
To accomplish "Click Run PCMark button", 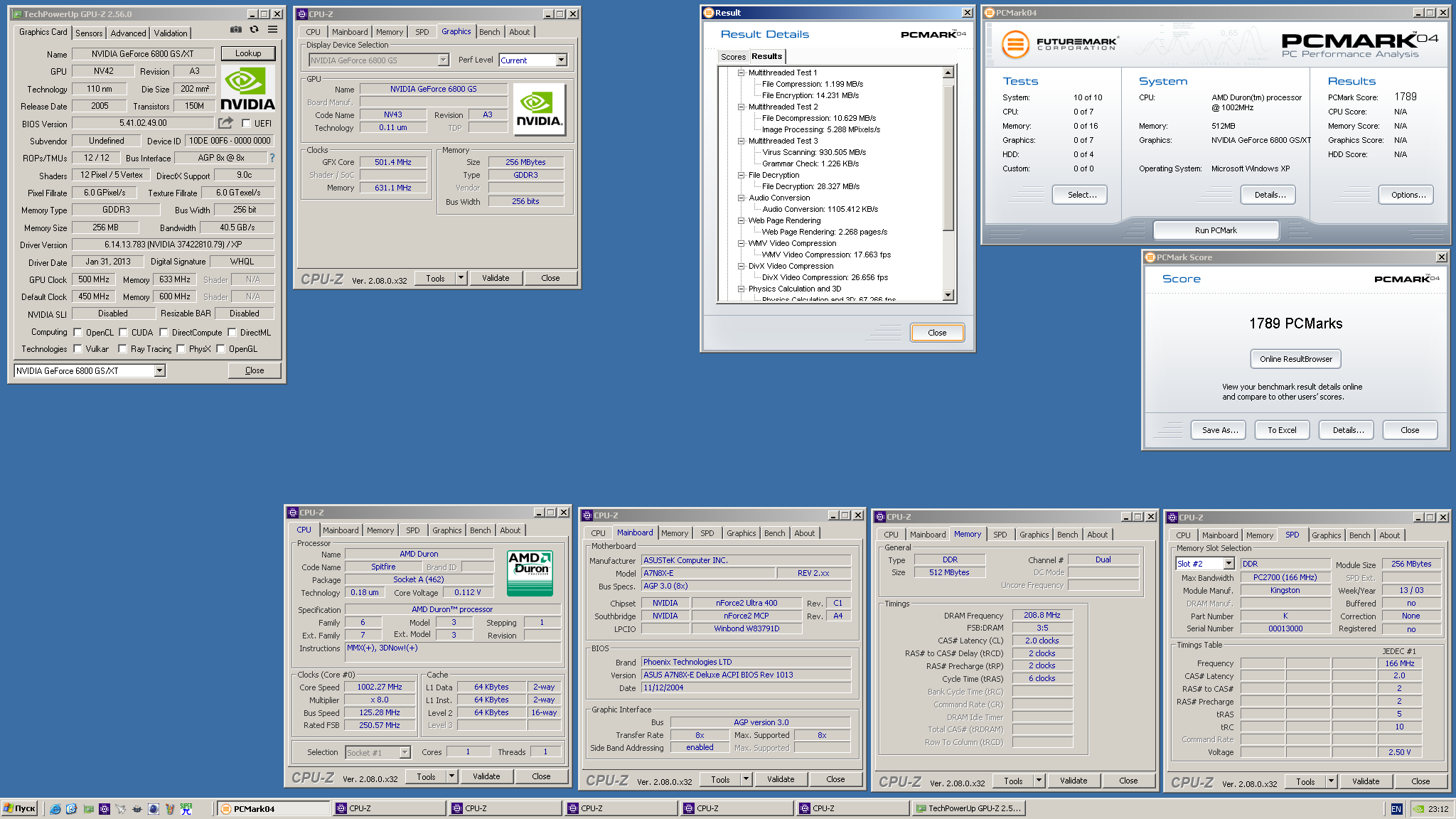I will coord(1216,230).
